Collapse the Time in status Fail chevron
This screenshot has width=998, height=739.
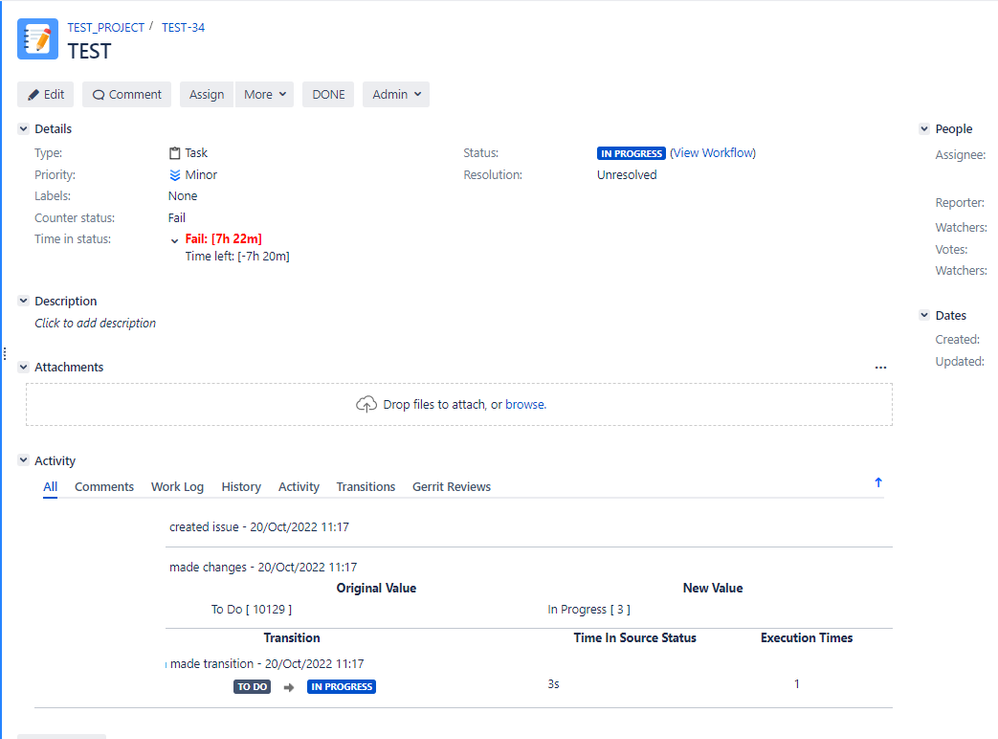(x=174, y=241)
